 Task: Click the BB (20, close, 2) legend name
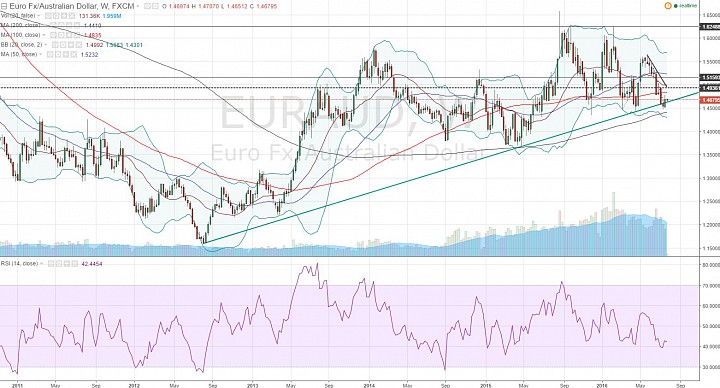pos(22,45)
